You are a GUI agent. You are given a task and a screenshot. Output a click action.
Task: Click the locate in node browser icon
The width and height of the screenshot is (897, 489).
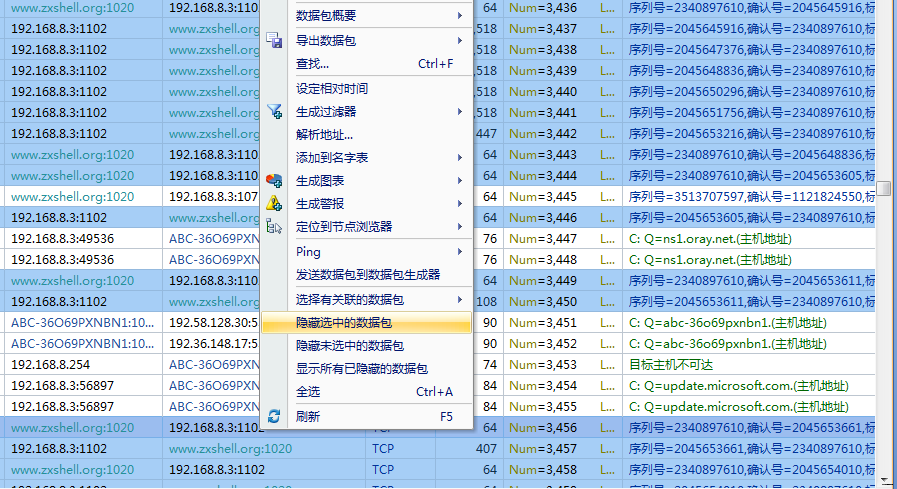click(x=275, y=227)
